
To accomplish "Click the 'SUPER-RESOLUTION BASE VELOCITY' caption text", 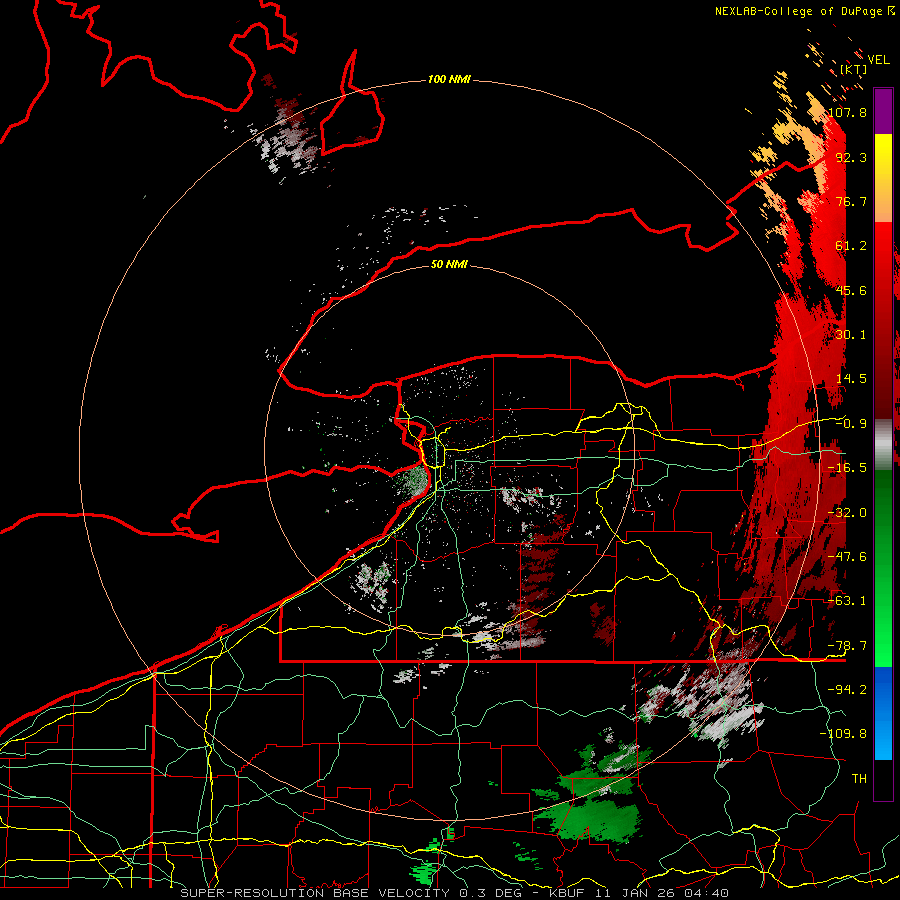I will 316,893.
